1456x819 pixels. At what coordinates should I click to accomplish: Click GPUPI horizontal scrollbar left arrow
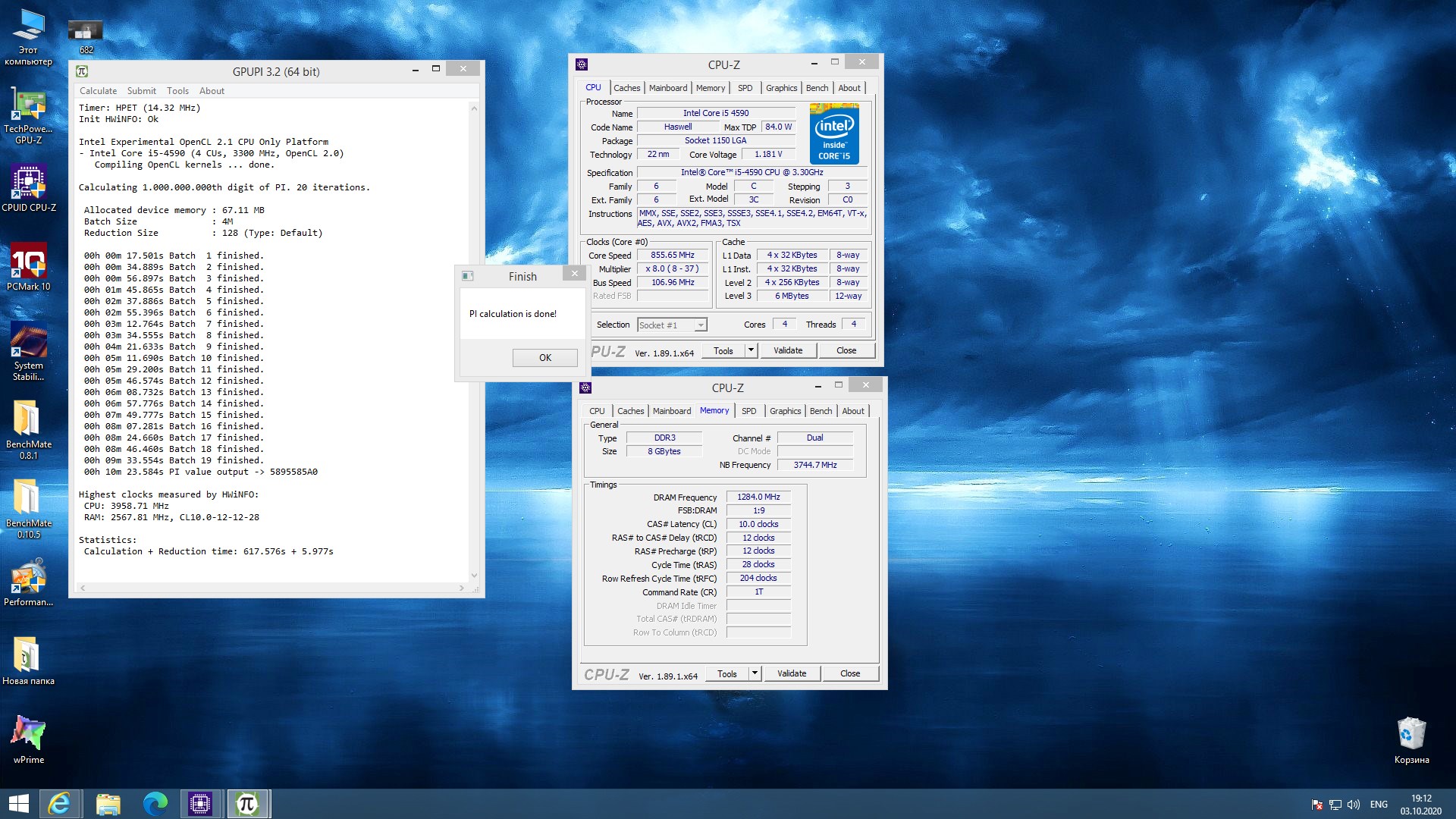pos(83,588)
